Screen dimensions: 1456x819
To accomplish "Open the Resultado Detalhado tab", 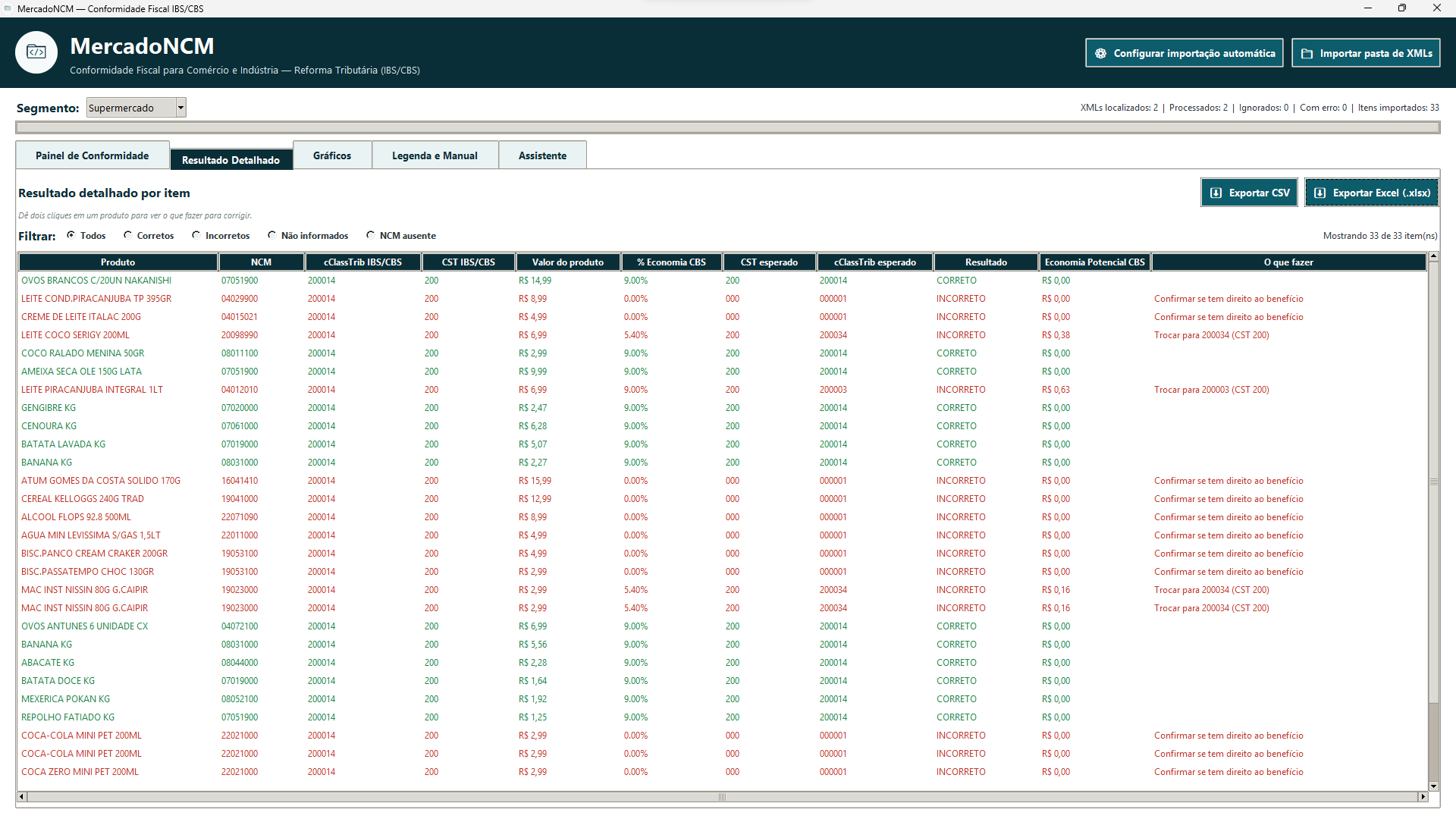I will point(231,159).
